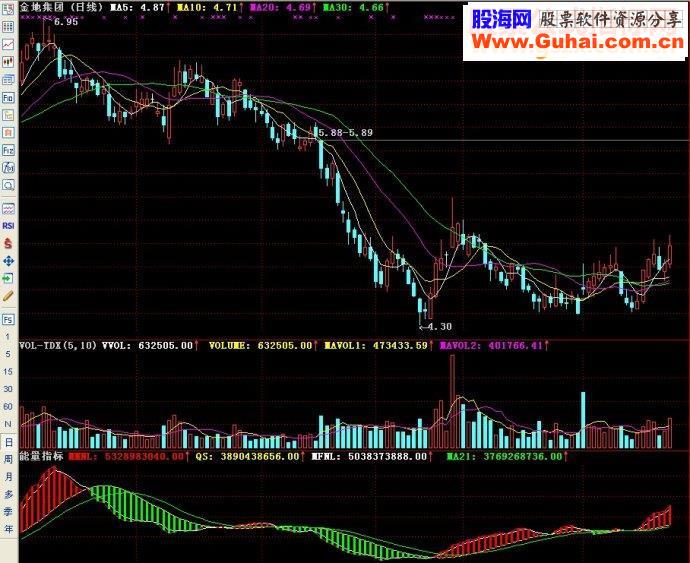Select the 日 daily period

[x=8, y=442]
